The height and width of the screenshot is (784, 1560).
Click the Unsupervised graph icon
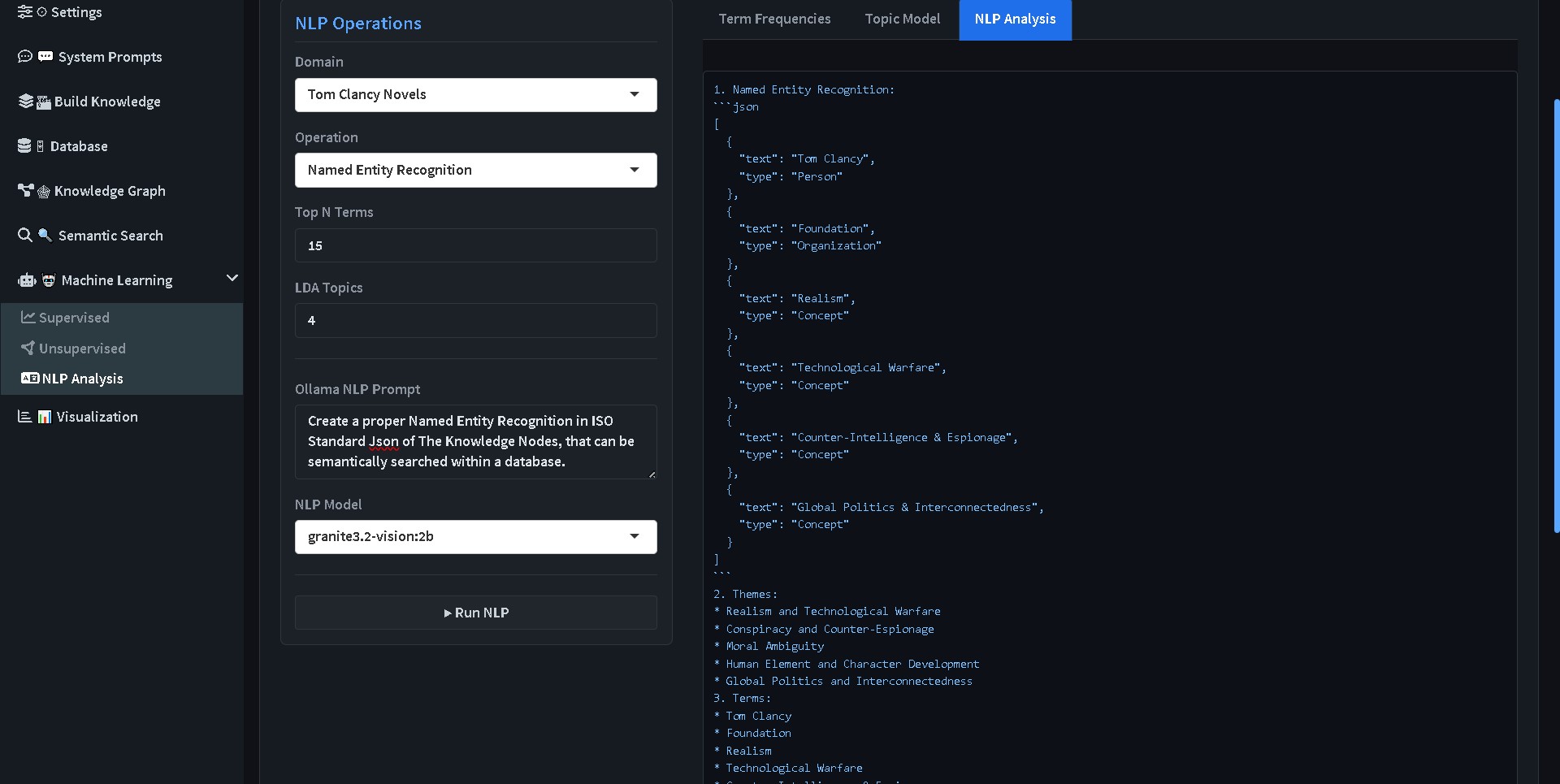point(28,349)
